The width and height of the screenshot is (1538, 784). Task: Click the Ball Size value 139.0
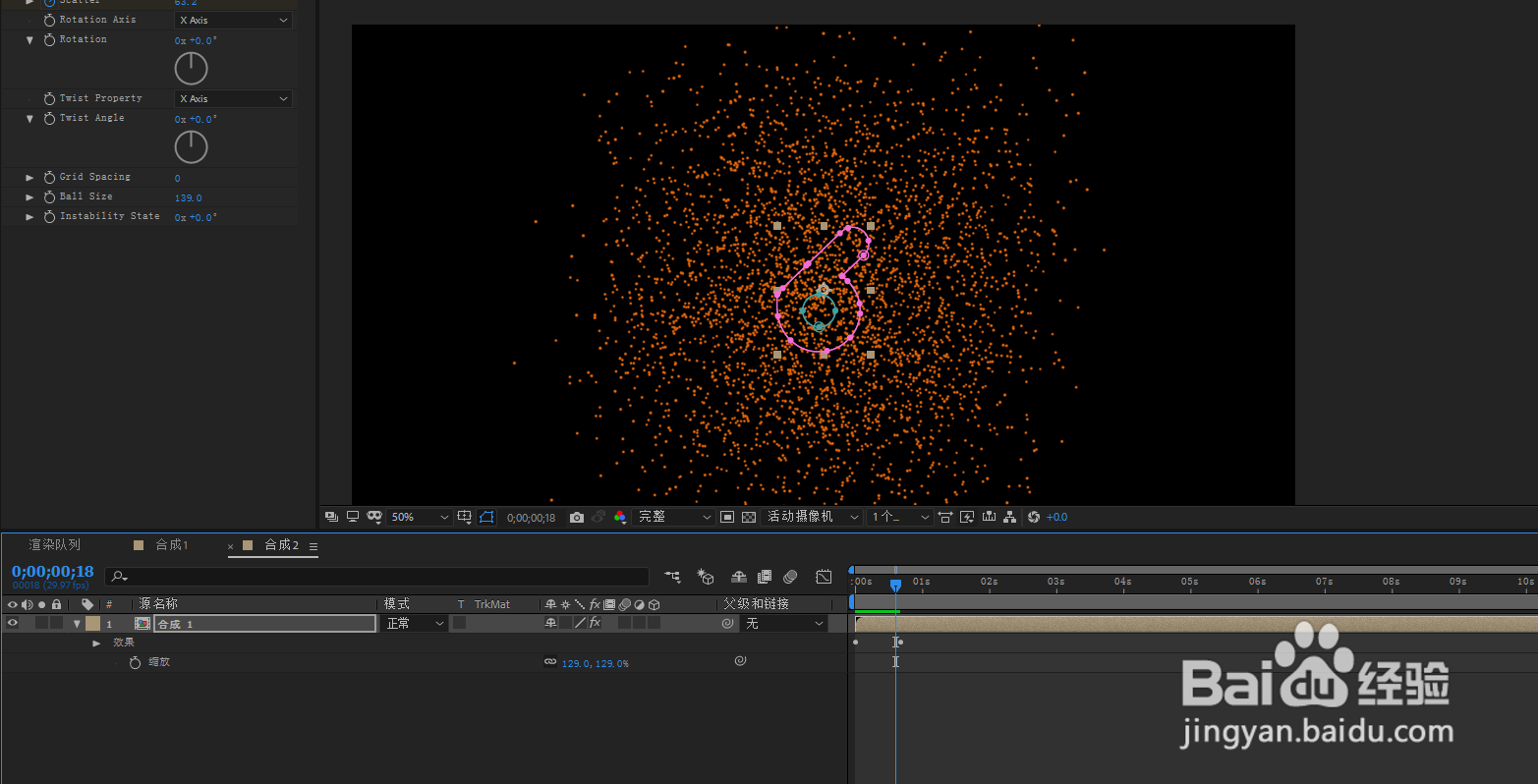188,197
